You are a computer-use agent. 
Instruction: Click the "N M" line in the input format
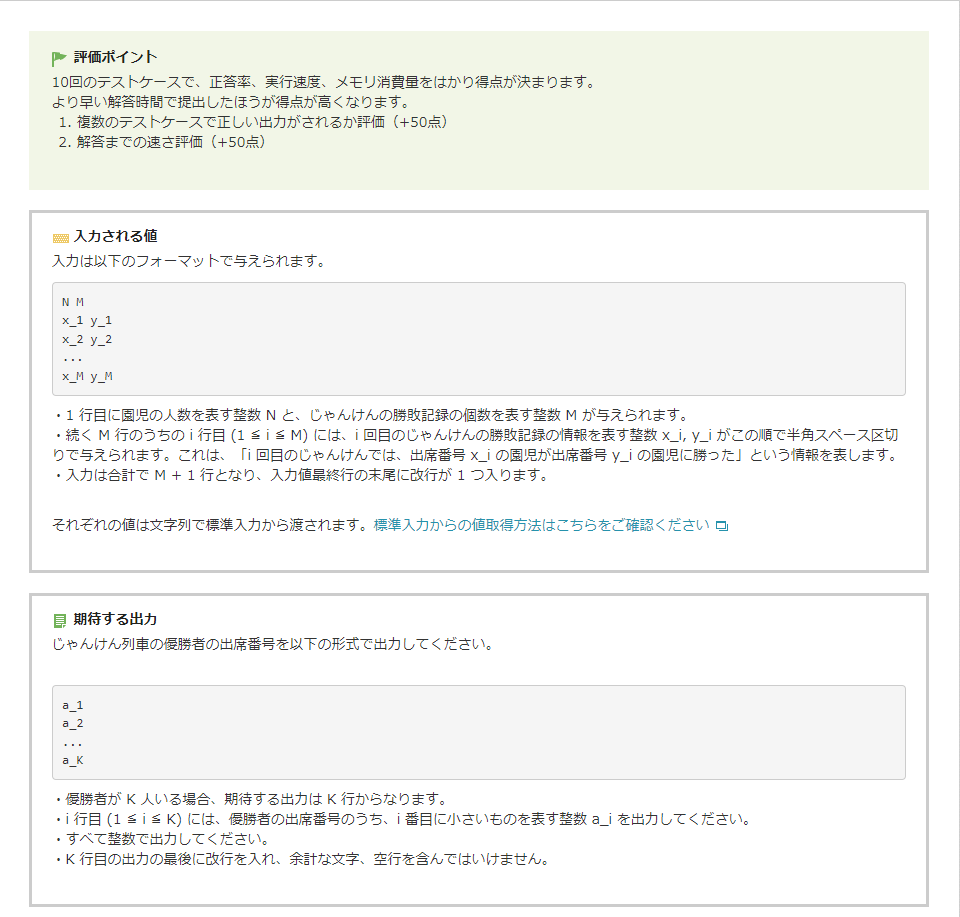pos(73,301)
